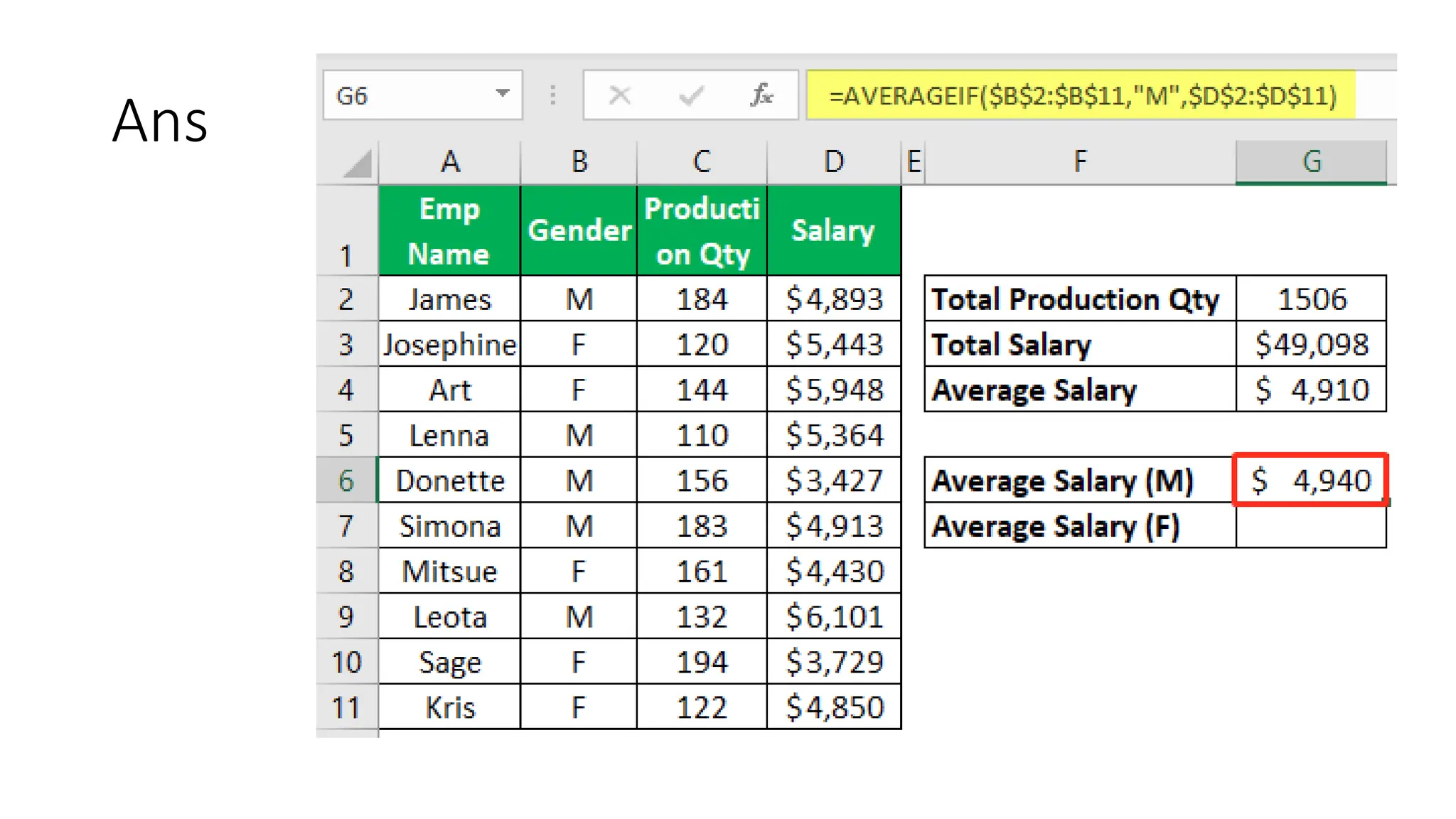1456x819 pixels.
Task: Click the Average Salary (M) result cell
Action: 1310,481
